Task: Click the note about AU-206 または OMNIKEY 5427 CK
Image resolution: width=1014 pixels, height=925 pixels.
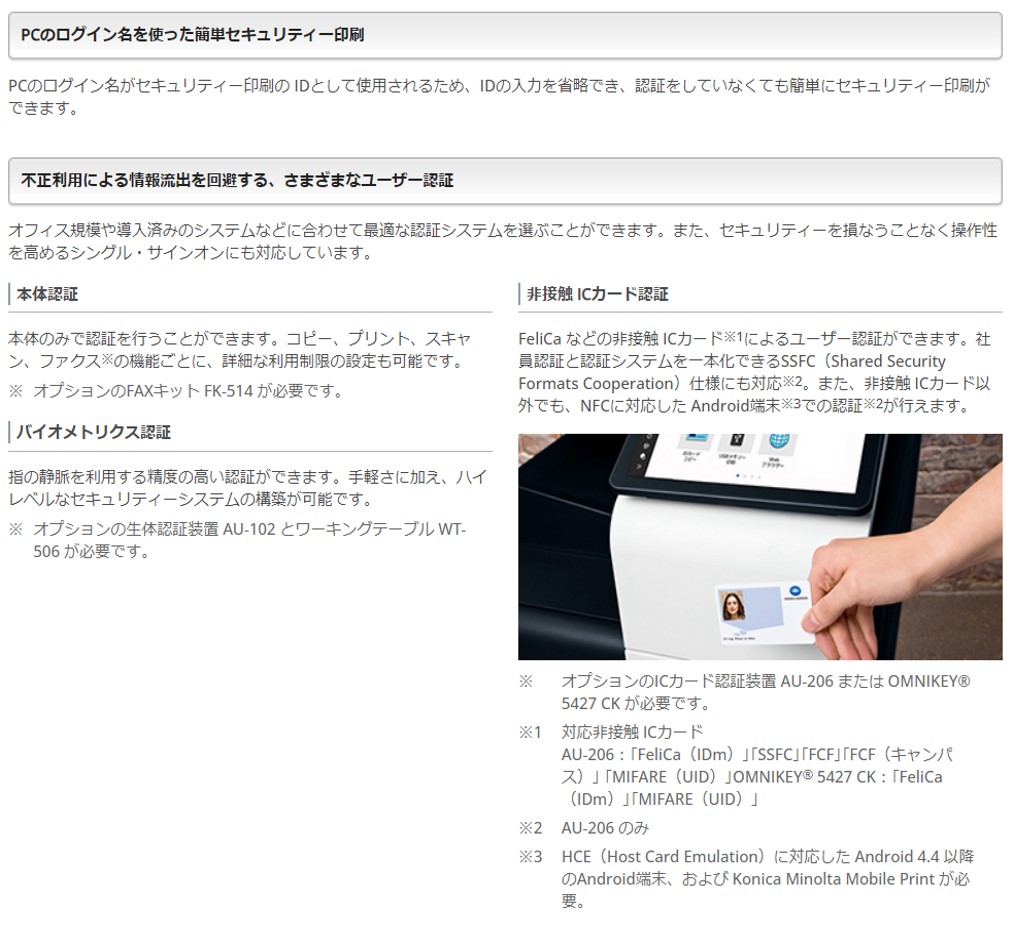Action: tap(766, 691)
